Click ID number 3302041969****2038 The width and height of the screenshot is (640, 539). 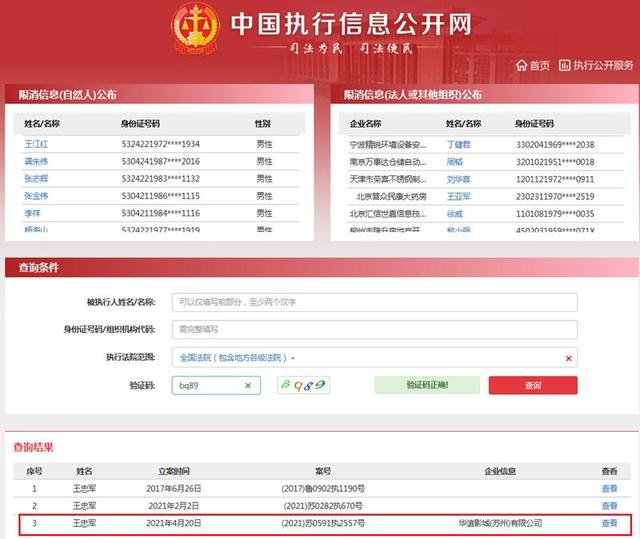pos(555,144)
